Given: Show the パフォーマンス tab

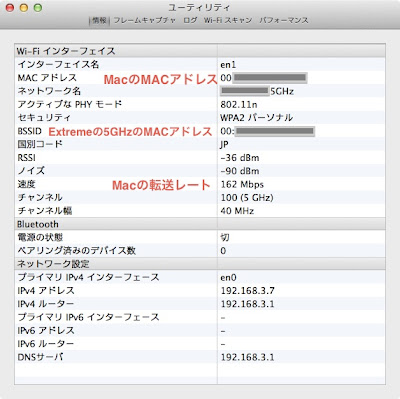Looking at the screenshot, I should (x=284, y=21).
